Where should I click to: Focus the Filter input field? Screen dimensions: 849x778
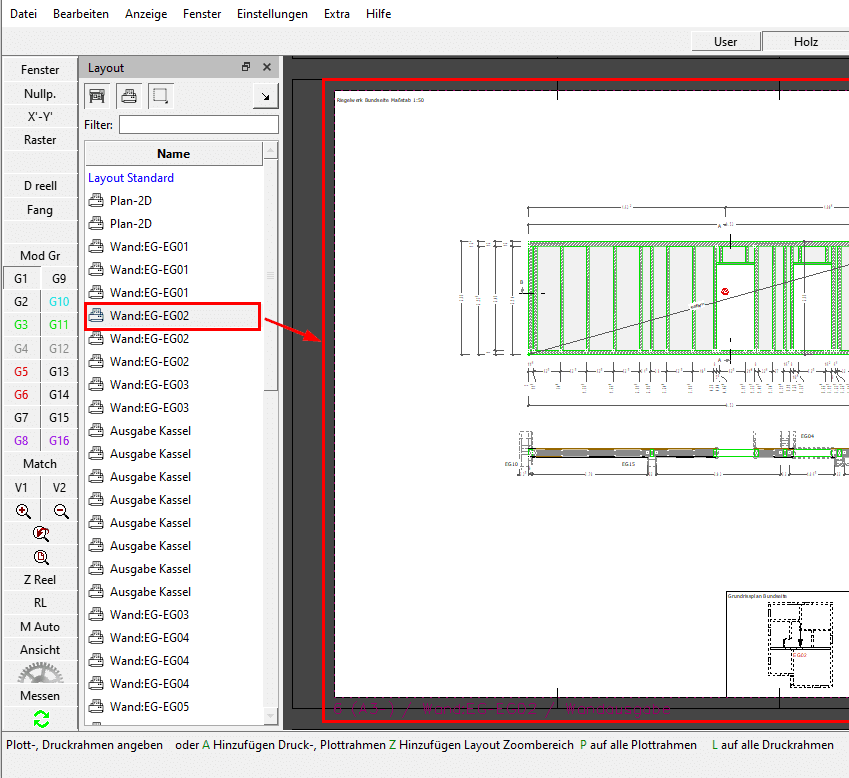pyautogui.click(x=199, y=125)
